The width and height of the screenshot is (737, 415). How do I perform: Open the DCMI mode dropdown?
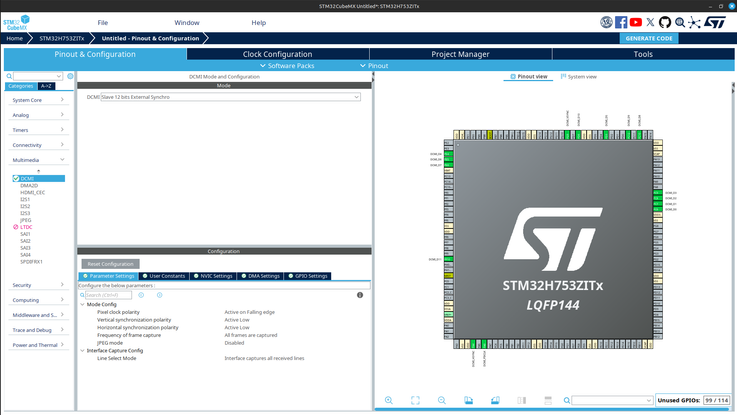pyautogui.click(x=230, y=97)
